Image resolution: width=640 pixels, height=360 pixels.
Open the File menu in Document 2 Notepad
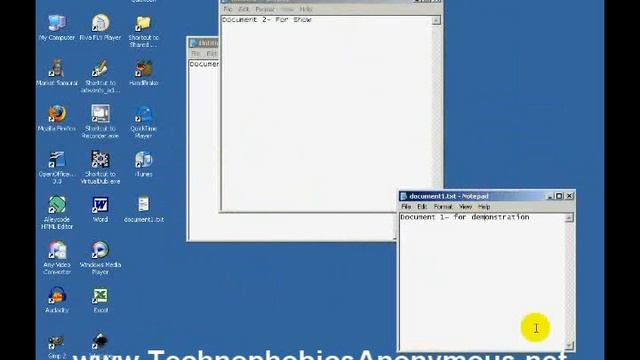point(228,9)
